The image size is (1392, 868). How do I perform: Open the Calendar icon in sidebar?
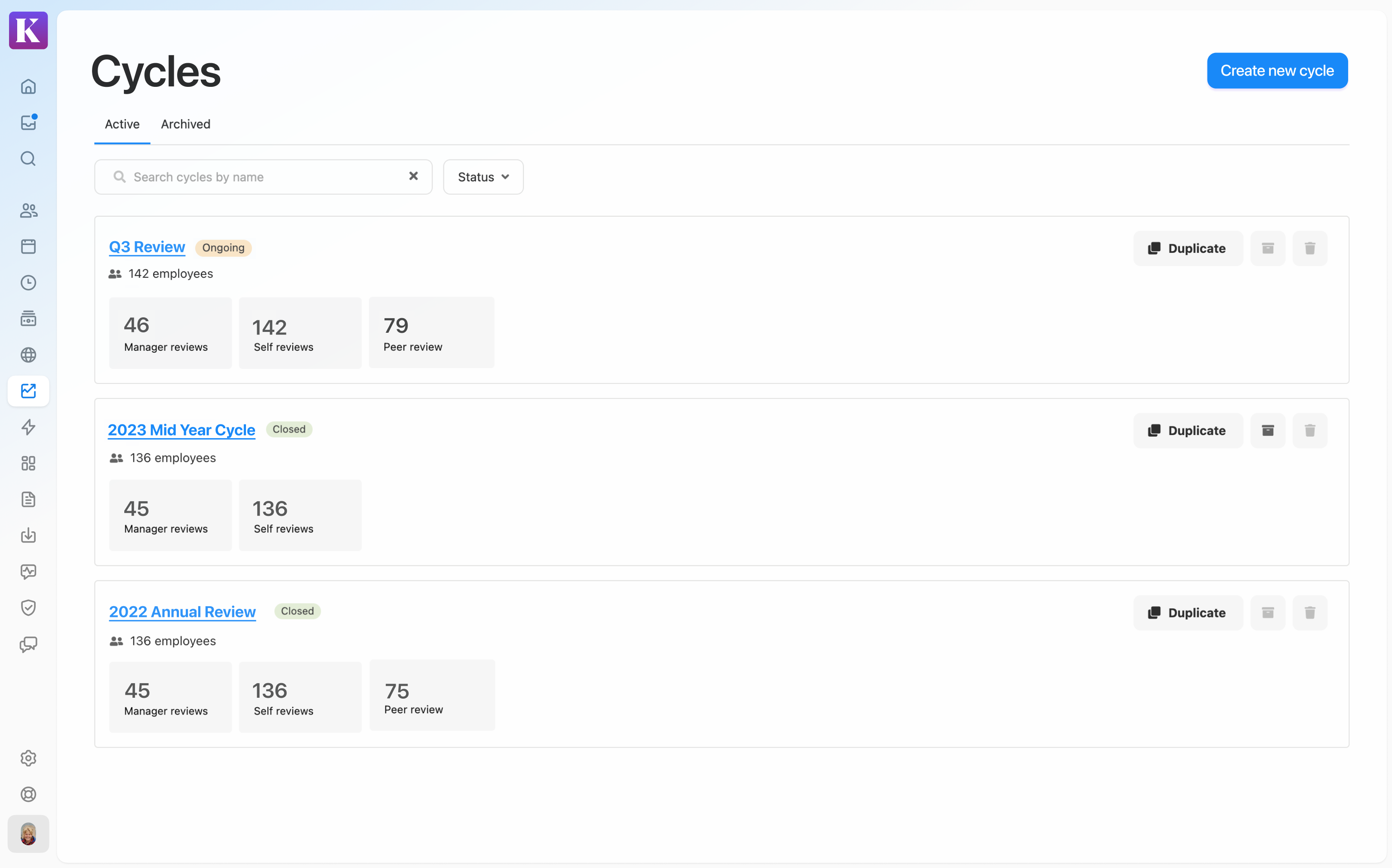pos(28,247)
